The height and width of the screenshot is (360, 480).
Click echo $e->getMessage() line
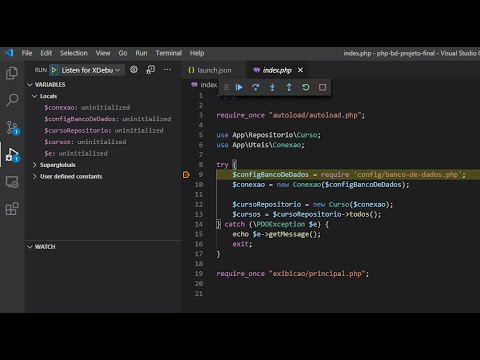pyautogui.click(x=277, y=234)
